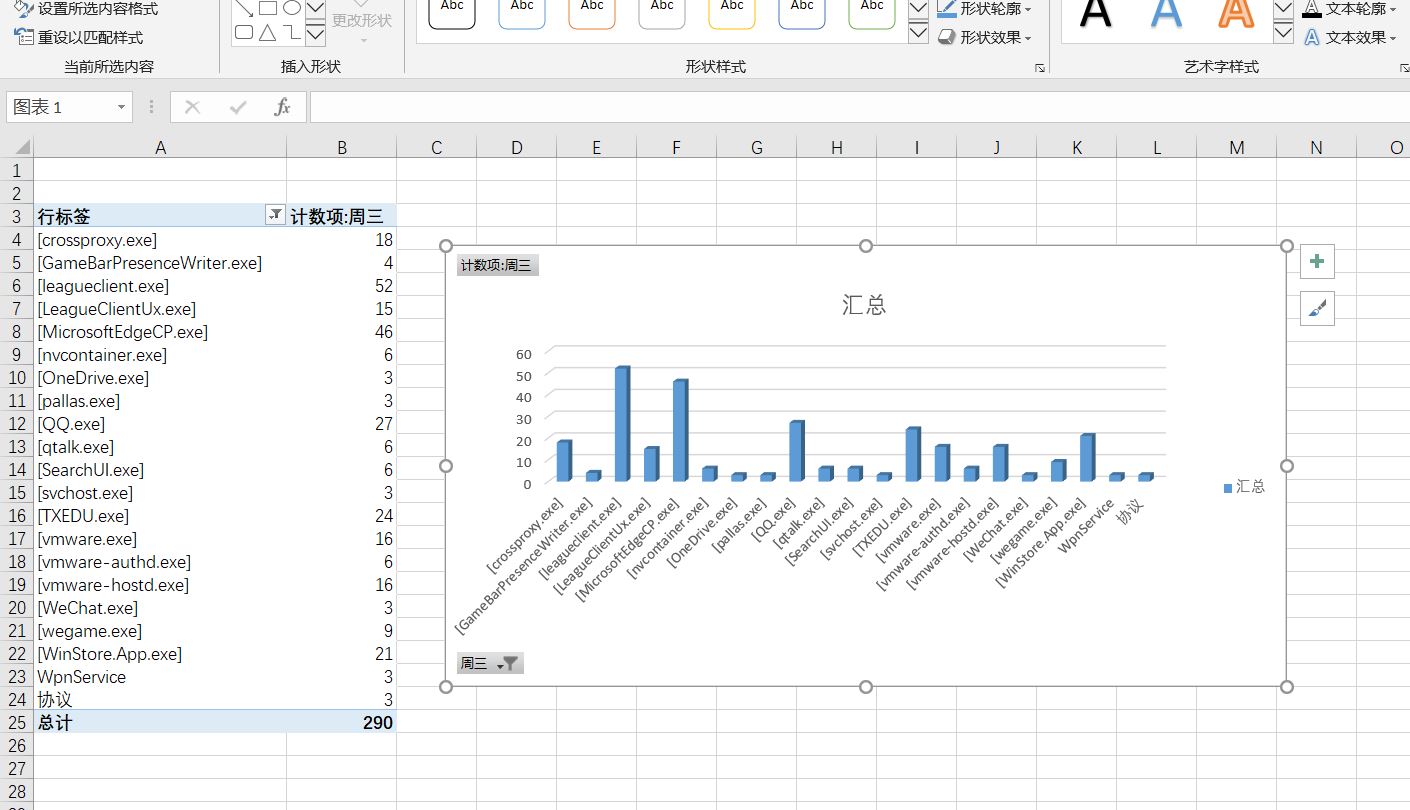Open the Name Box dropdown arrow
This screenshot has height=810, width=1410.
122,107
